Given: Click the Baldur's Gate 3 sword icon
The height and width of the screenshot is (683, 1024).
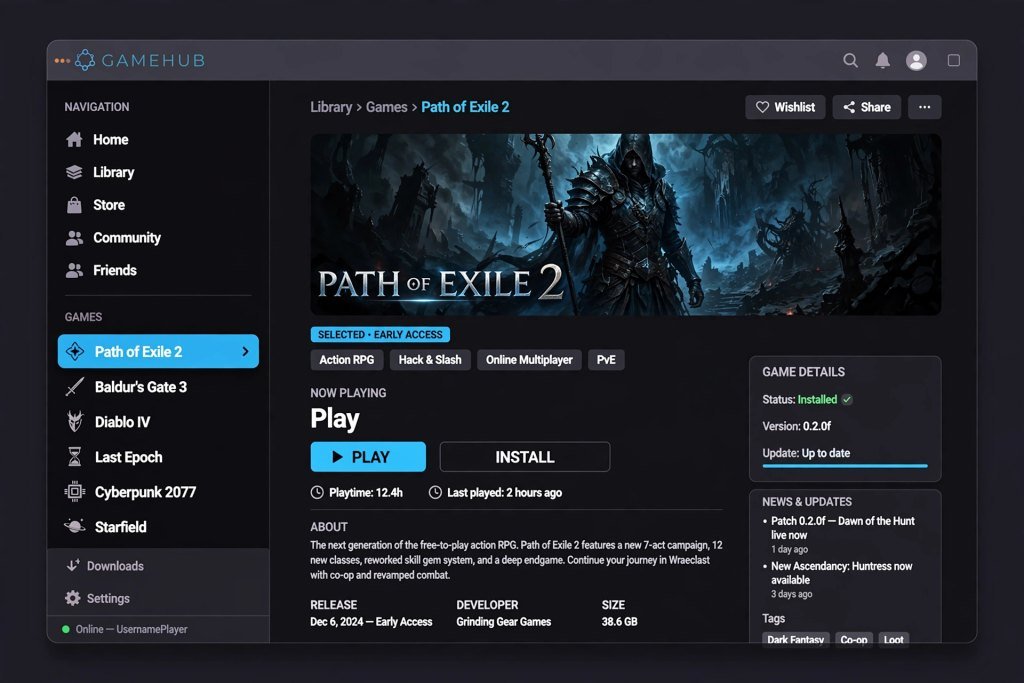Looking at the screenshot, I should coord(75,387).
